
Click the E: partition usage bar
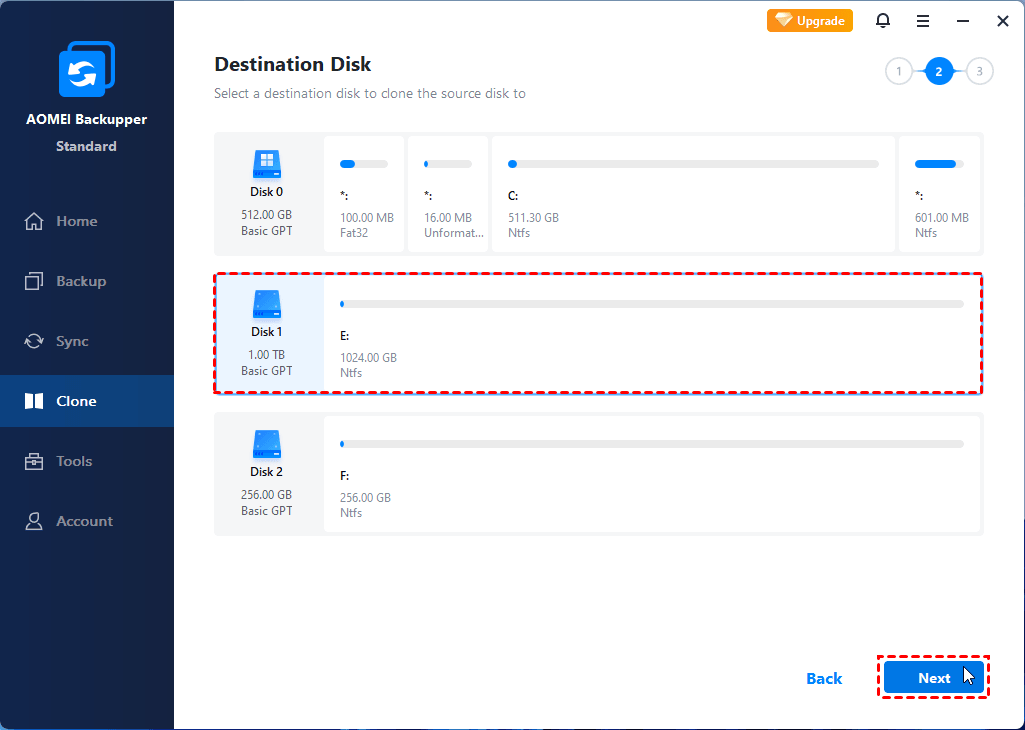tap(652, 303)
